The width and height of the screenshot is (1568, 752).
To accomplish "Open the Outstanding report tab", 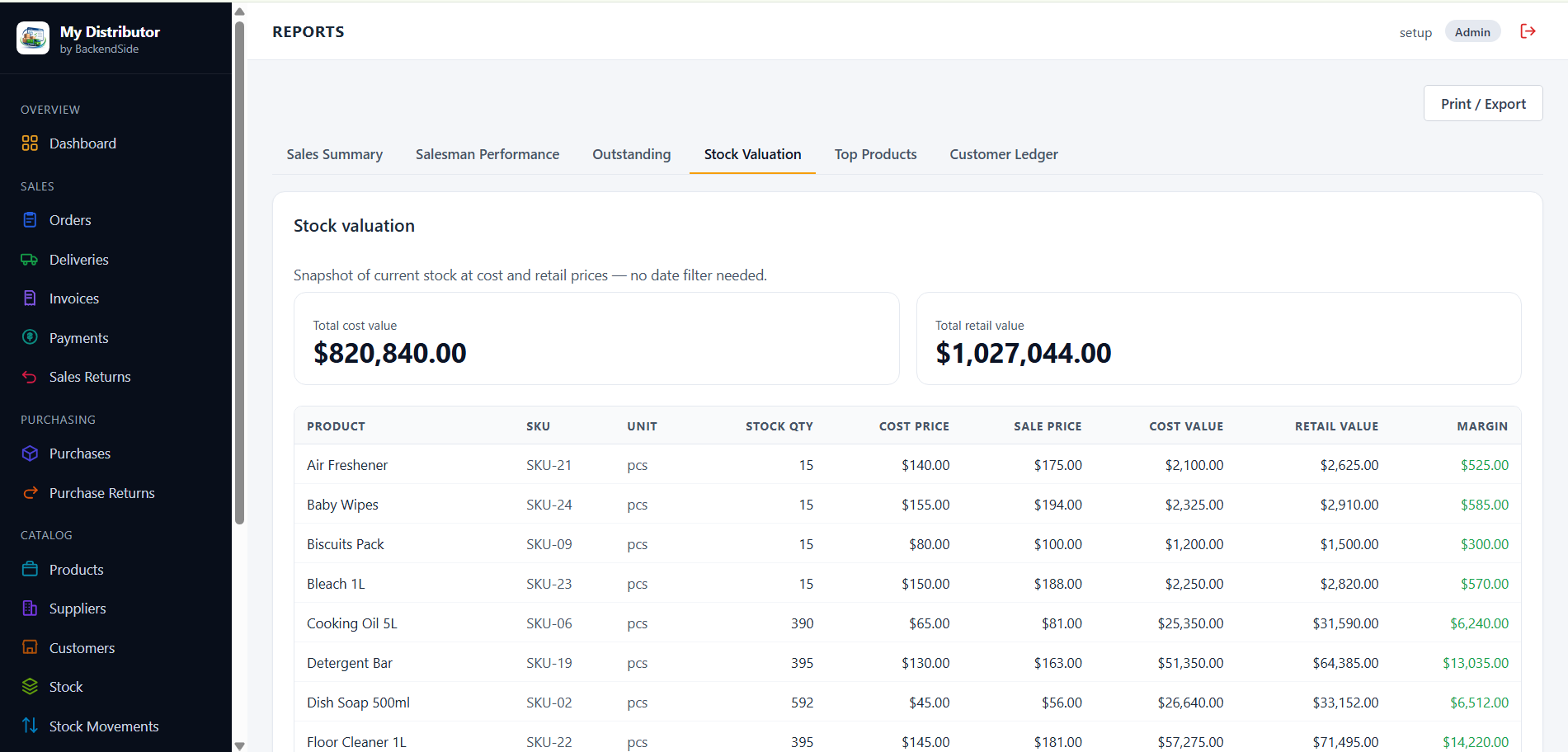I will coord(632,154).
